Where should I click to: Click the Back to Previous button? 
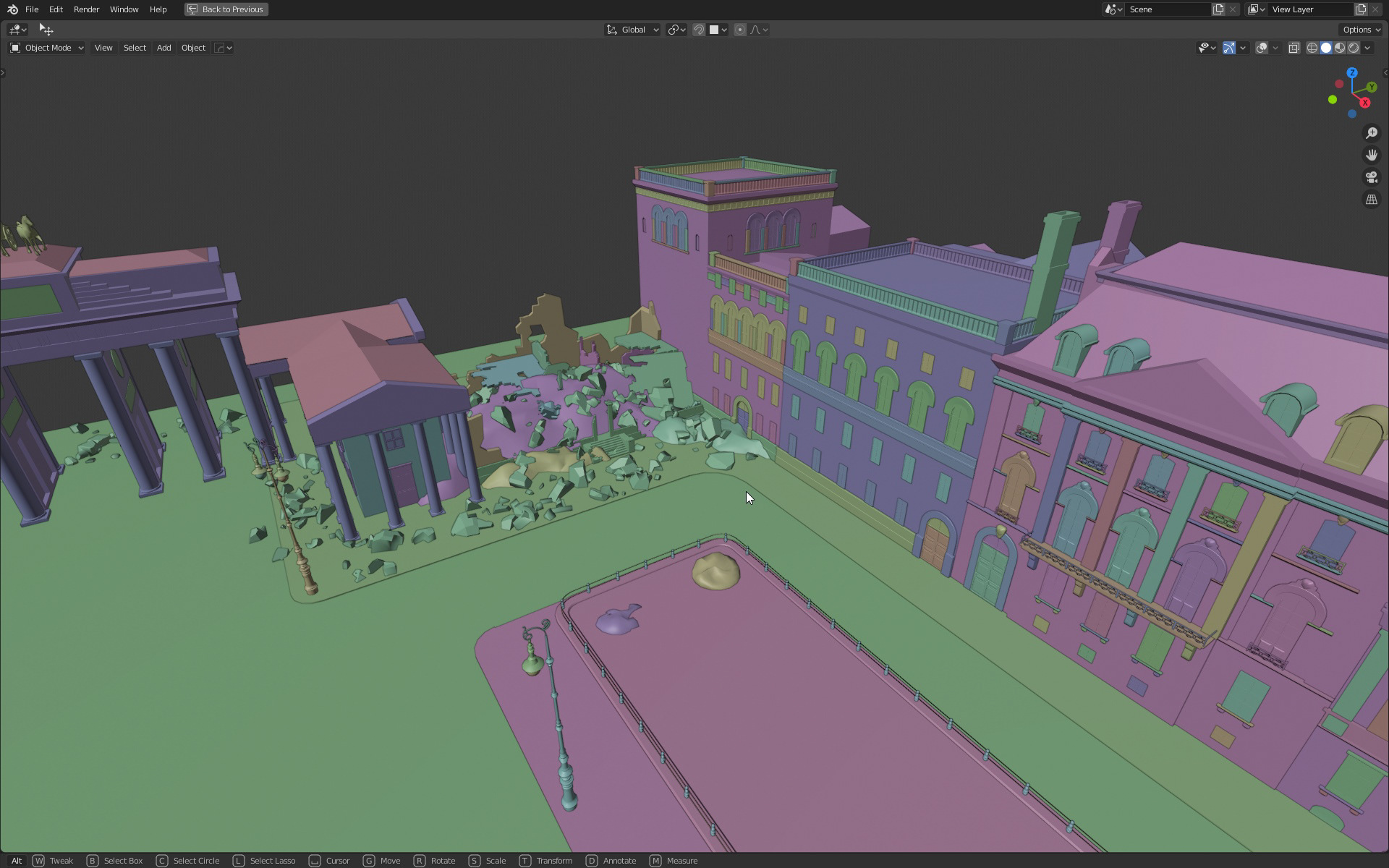[226, 9]
